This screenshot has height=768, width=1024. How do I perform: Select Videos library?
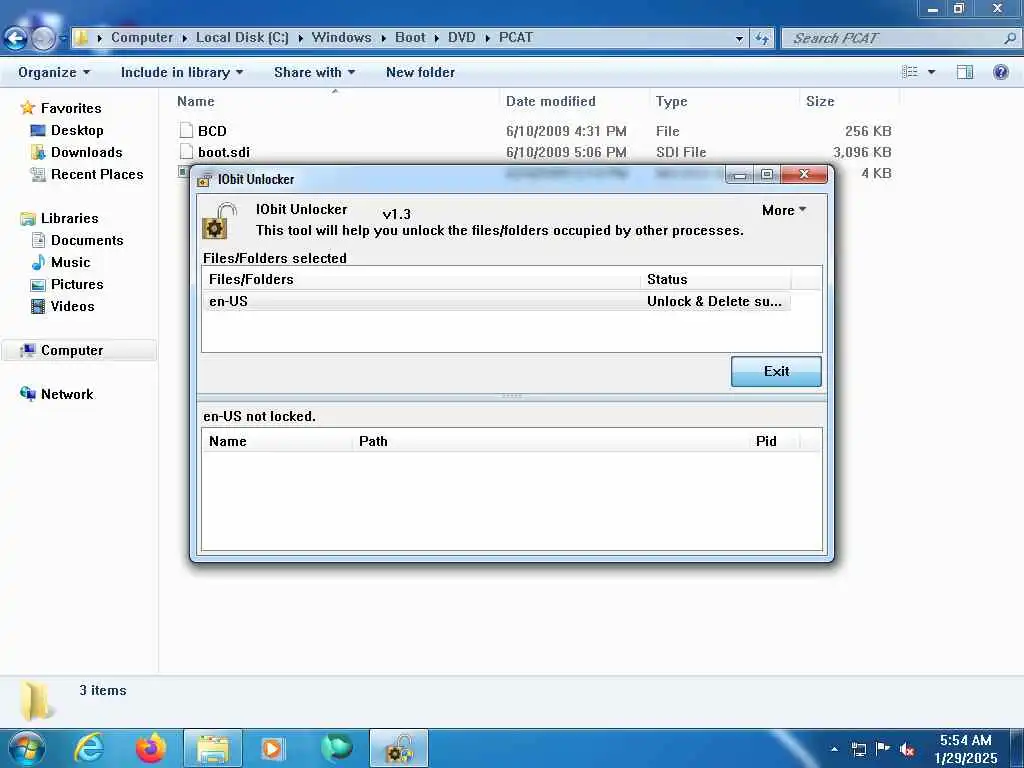pyautogui.click(x=72, y=306)
